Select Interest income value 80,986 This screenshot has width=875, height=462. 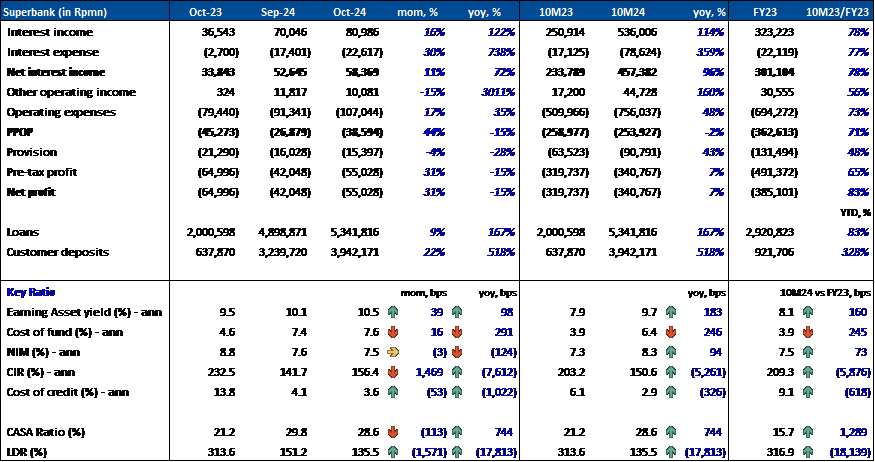[x=362, y=32]
